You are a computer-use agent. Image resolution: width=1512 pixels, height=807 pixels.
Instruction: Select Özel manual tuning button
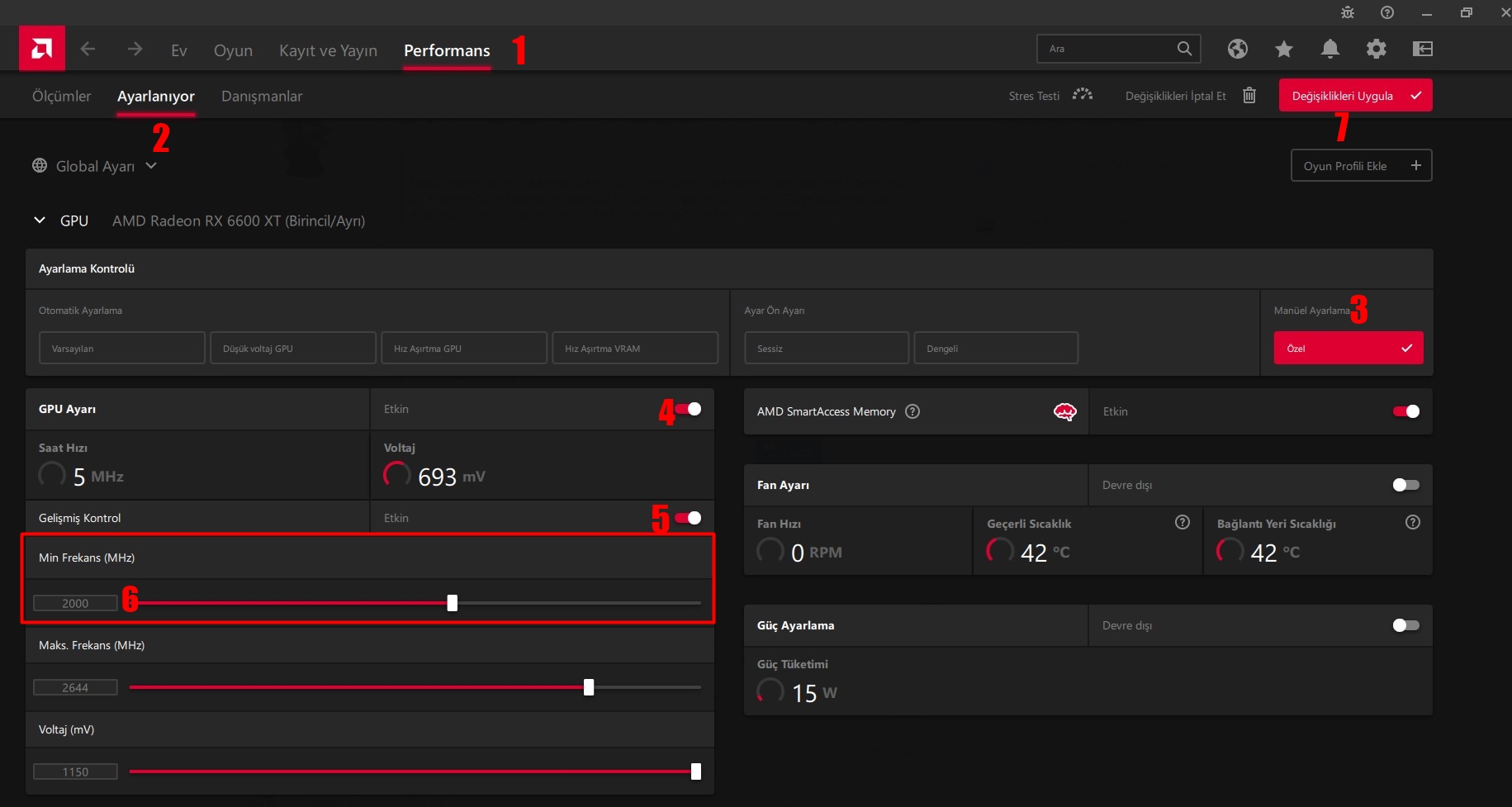pyautogui.click(x=1348, y=348)
